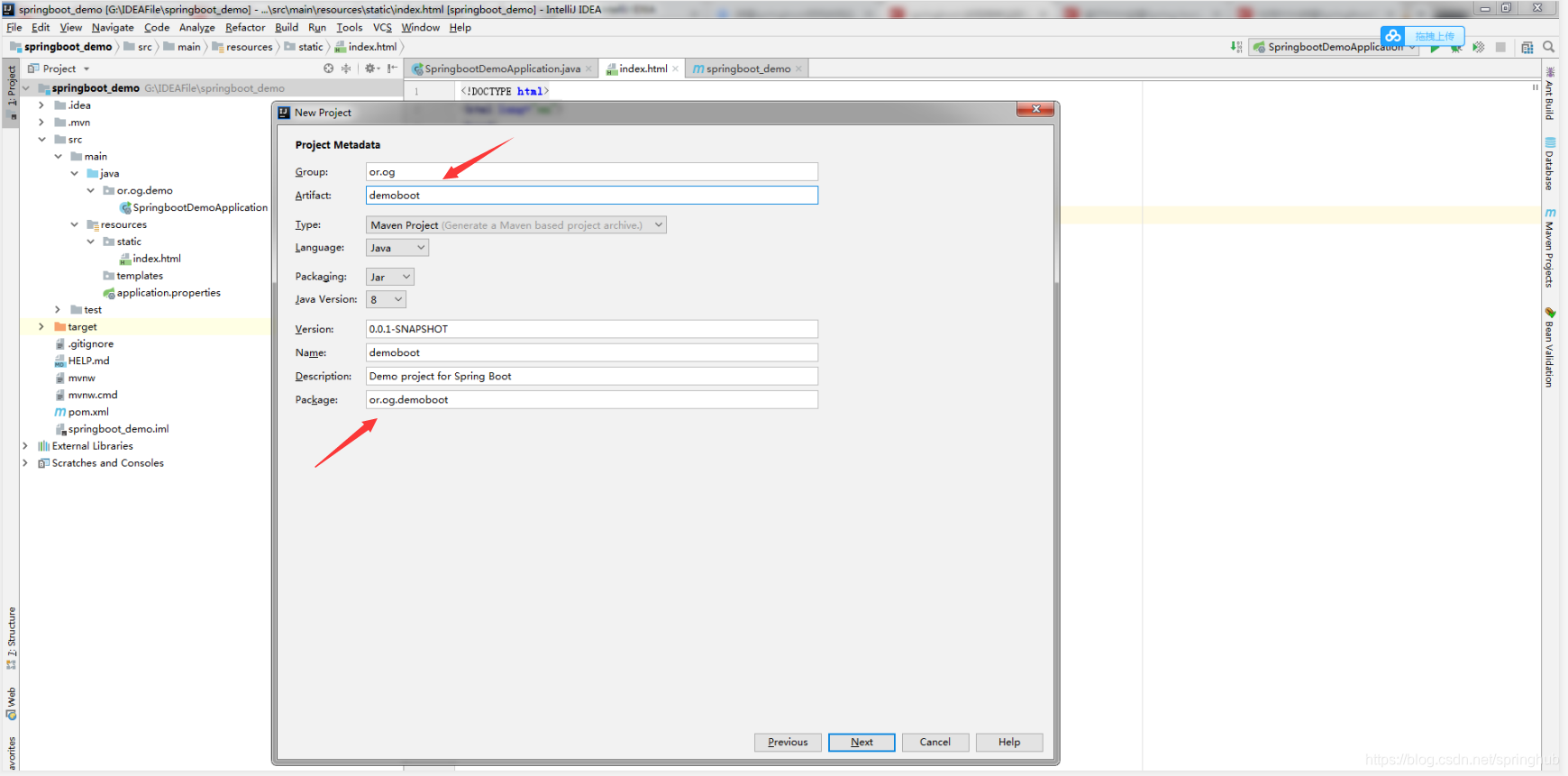
Task: Click the static breadcrumb in navigation bar
Action: tap(305, 47)
